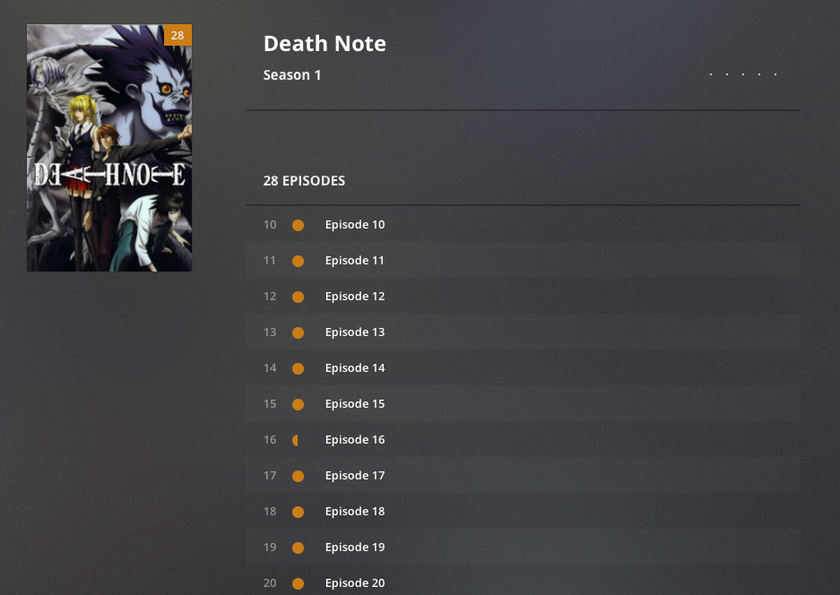840x595 pixels.
Task: Toggle the orange dot beside Episode 14
Action: tap(298, 369)
